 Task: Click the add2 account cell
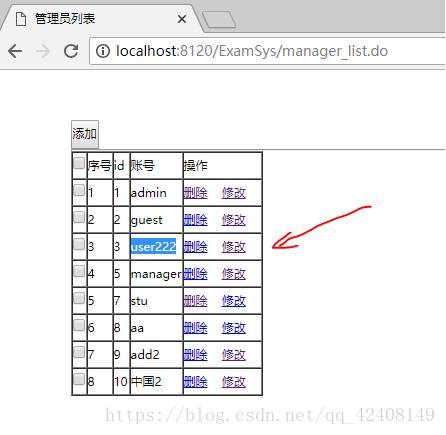tap(156, 355)
